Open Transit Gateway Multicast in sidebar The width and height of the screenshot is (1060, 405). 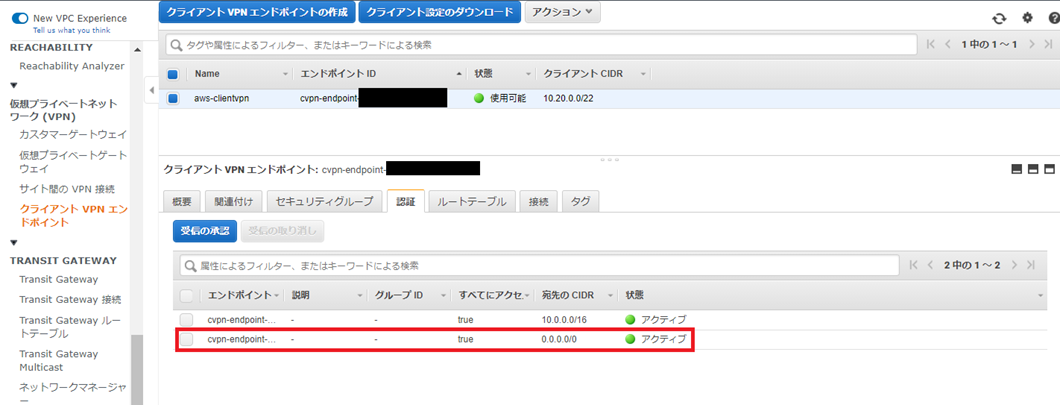tap(59, 360)
